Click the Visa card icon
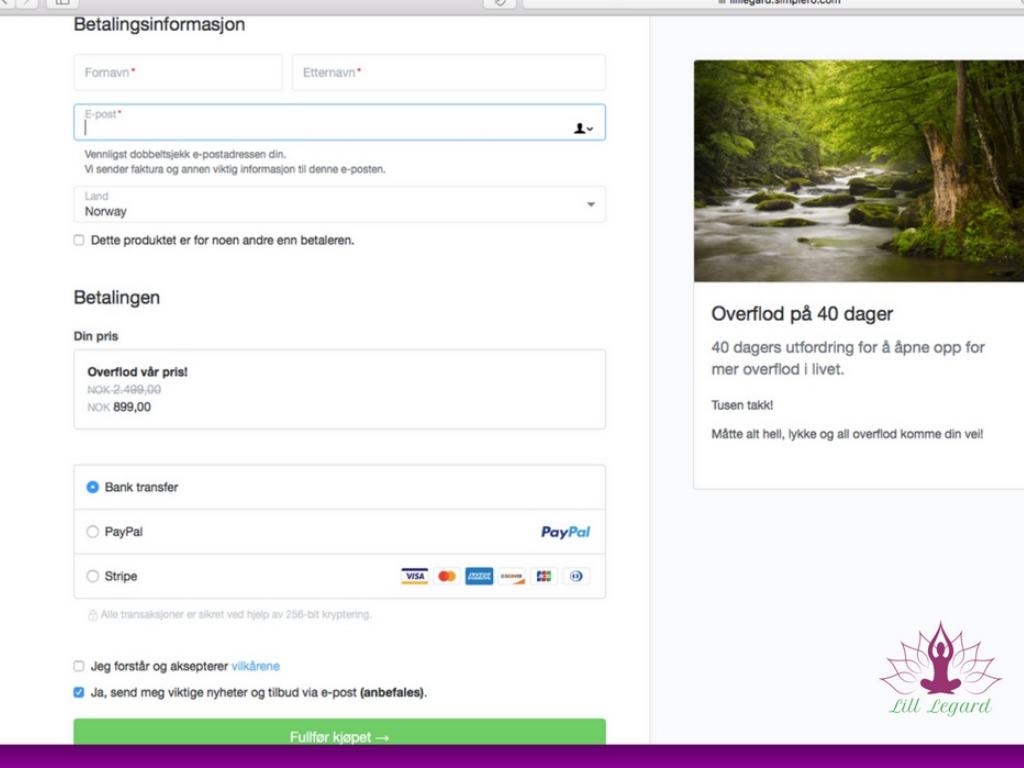 pyautogui.click(x=414, y=576)
